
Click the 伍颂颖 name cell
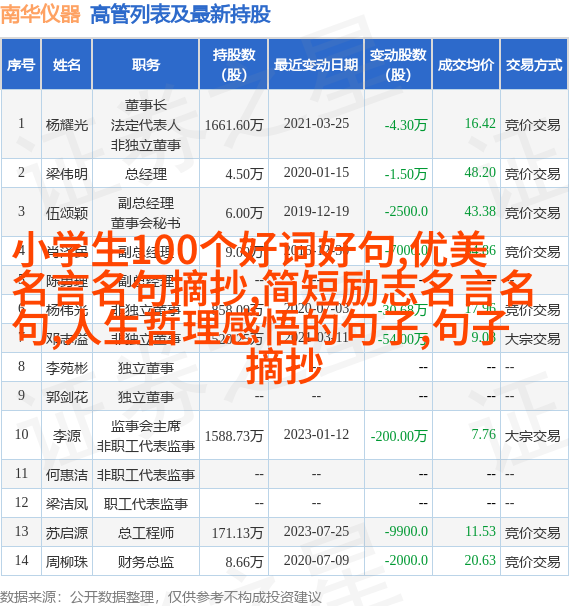pos(67,213)
